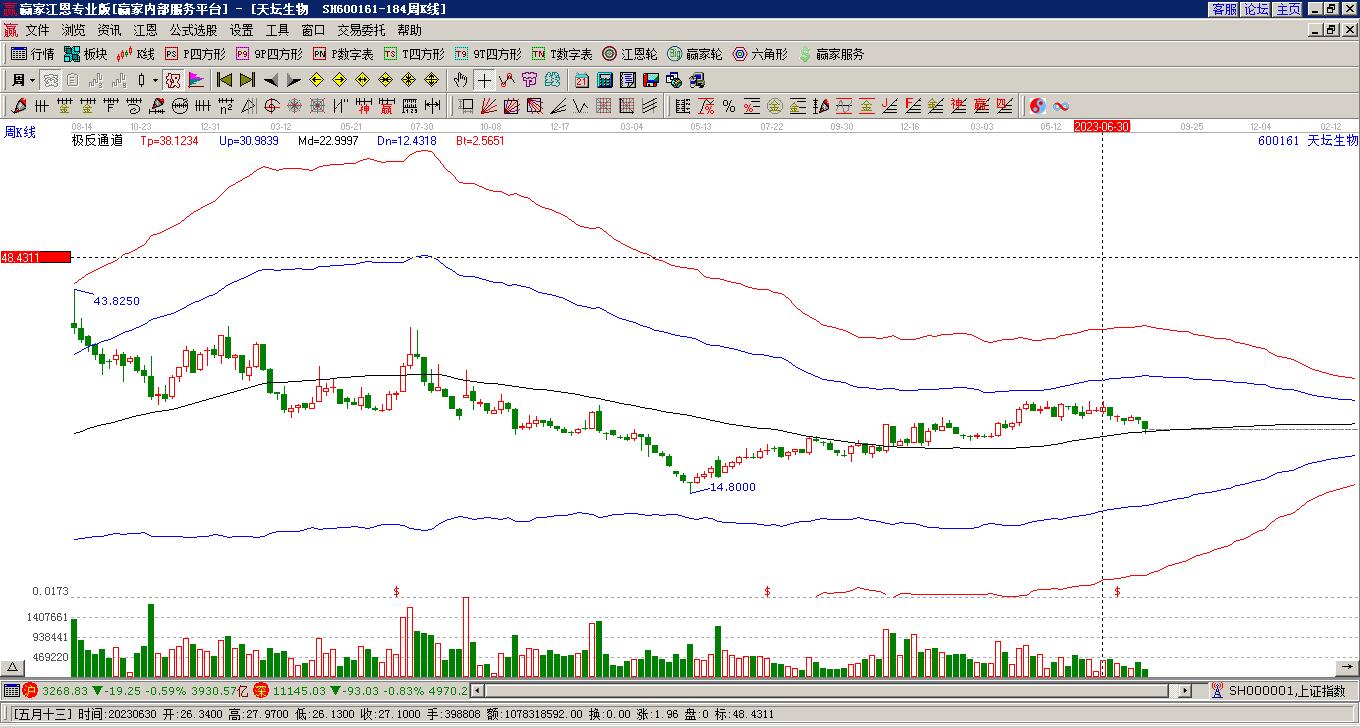Image resolution: width=1360 pixels, height=728 pixels.
Task: Select the zigzag wave line tool
Action: pos(581,106)
